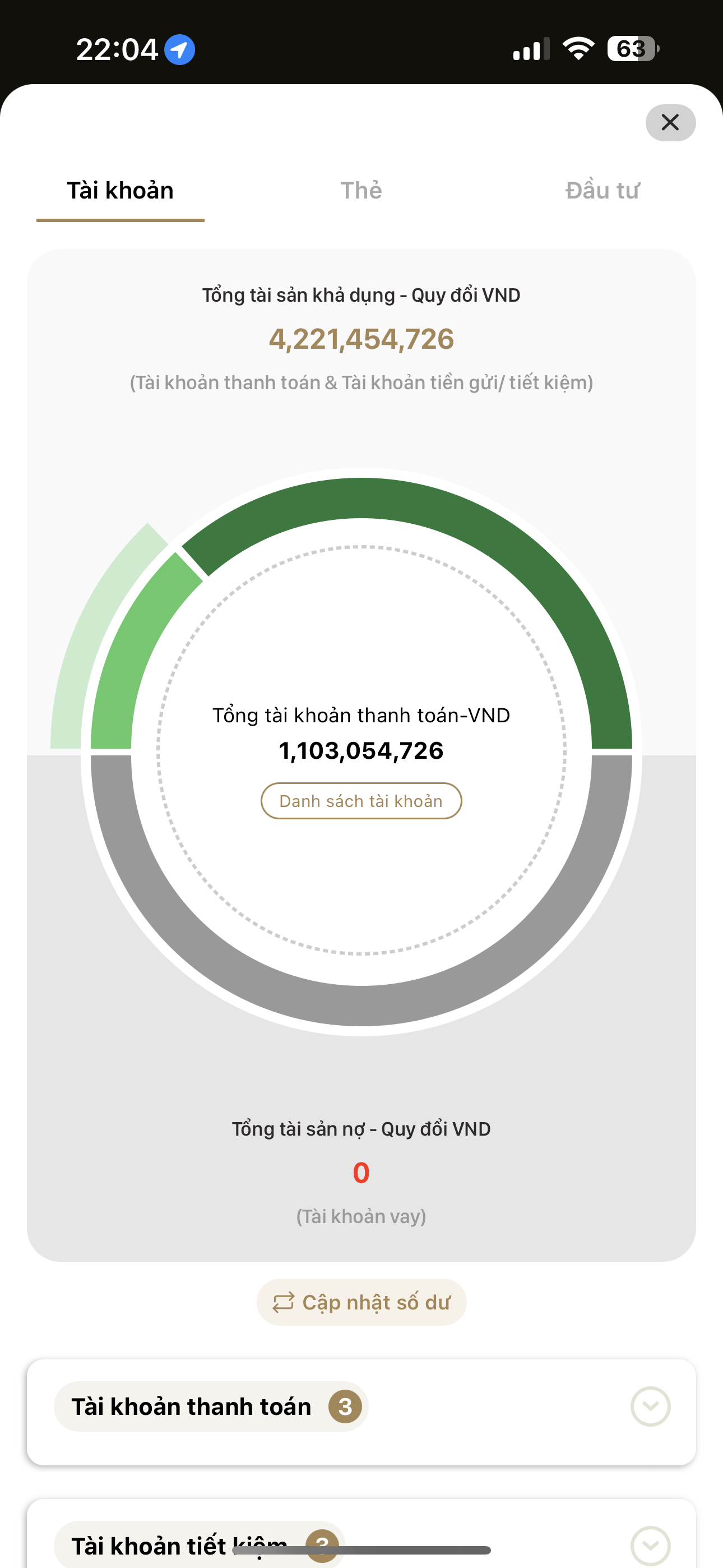The width and height of the screenshot is (723, 1568).
Task: Tap the battery indicator icon
Action: coord(633,49)
